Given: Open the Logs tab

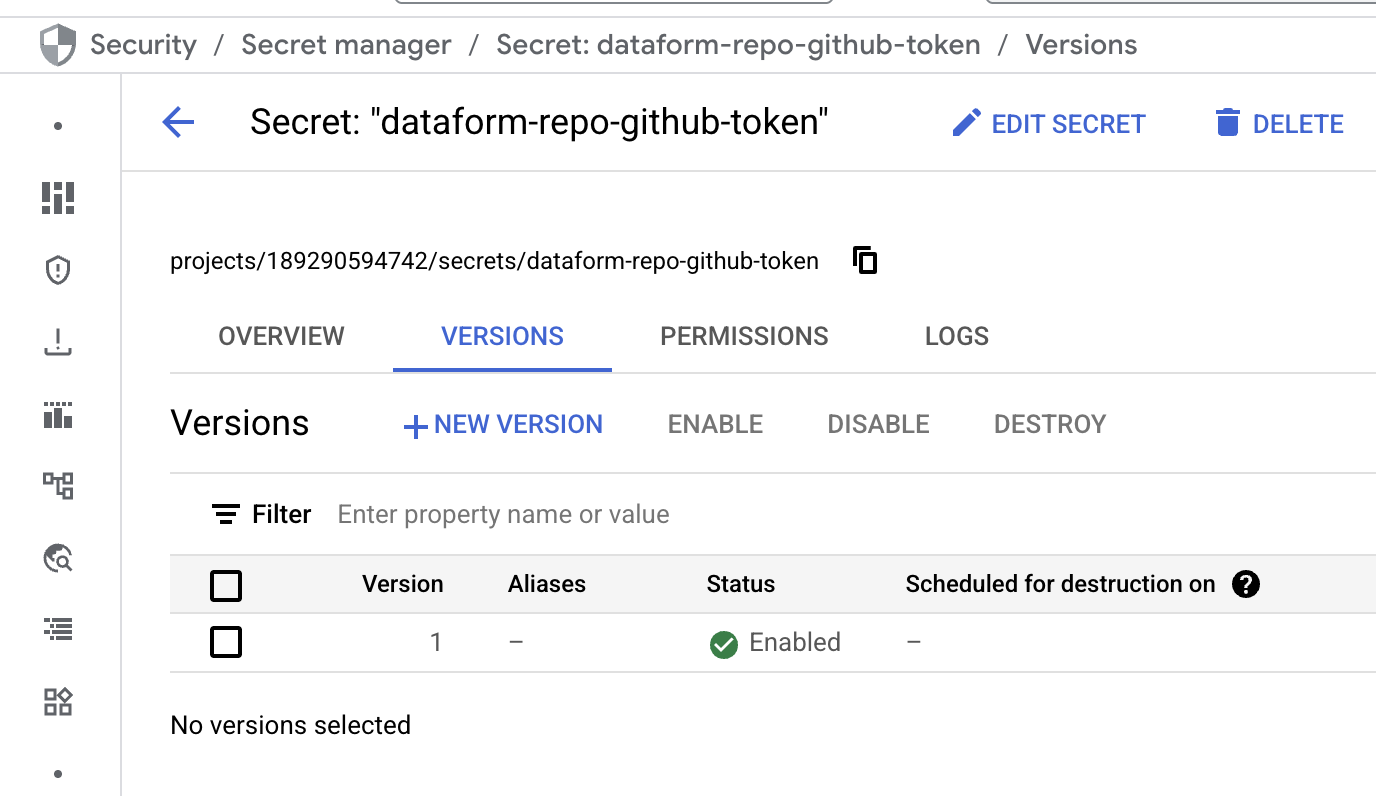Looking at the screenshot, I should click(x=957, y=336).
